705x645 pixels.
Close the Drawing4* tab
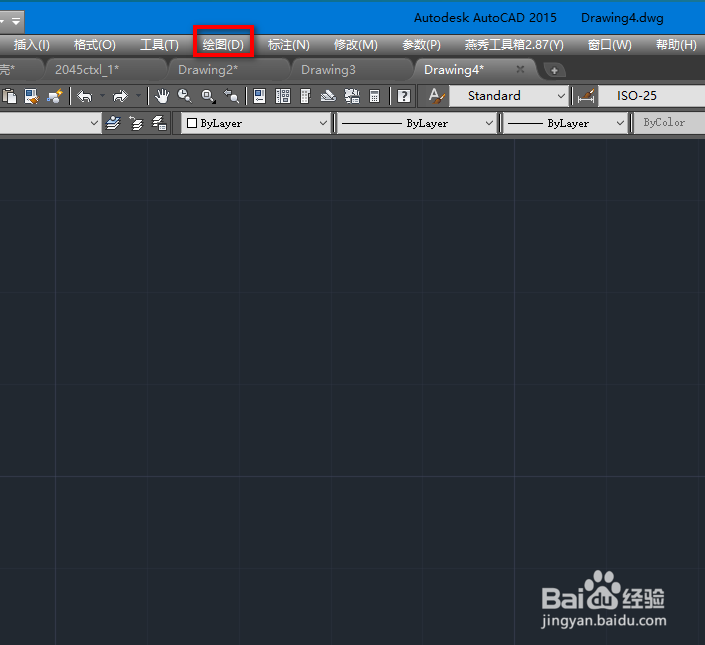tap(520, 69)
